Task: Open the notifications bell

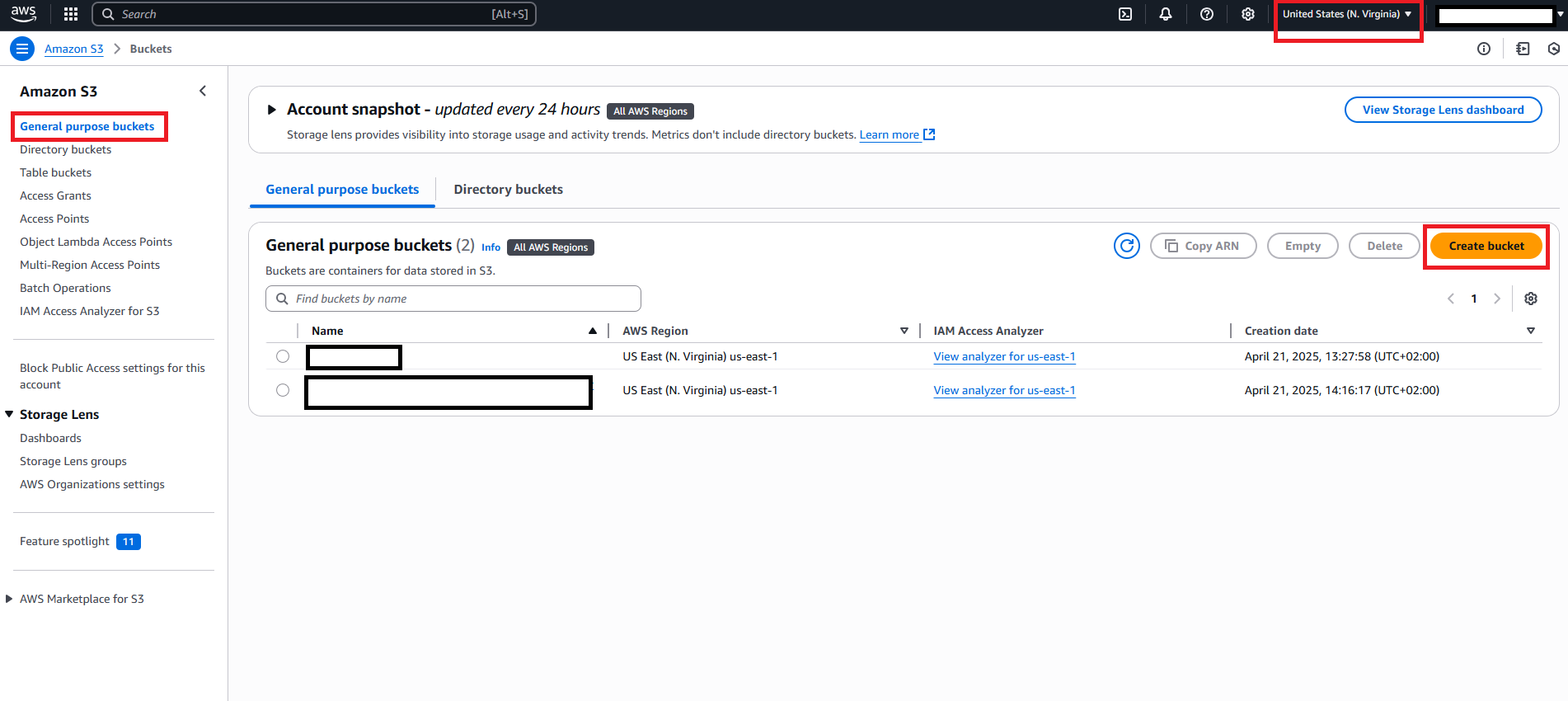Action: tap(1166, 14)
